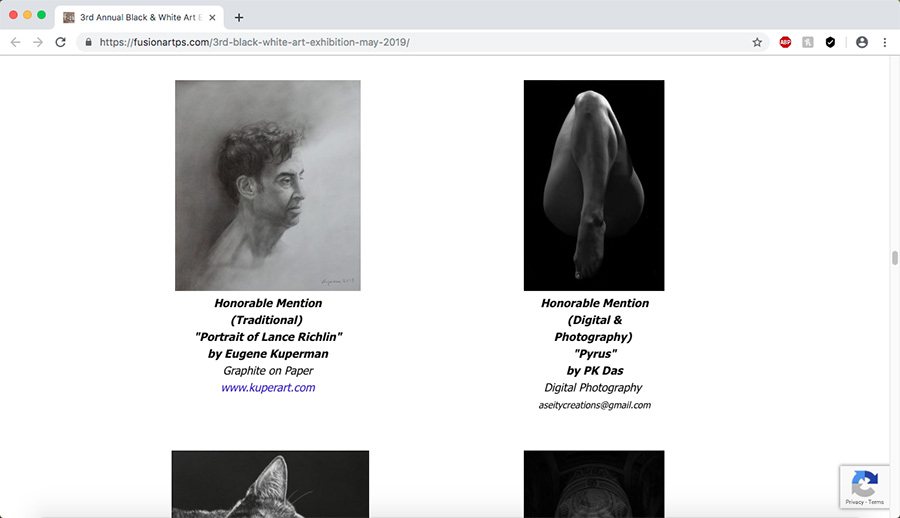Click "by PK Das" caption text
The width and height of the screenshot is (900, 518).
click(x=595, y=370)
